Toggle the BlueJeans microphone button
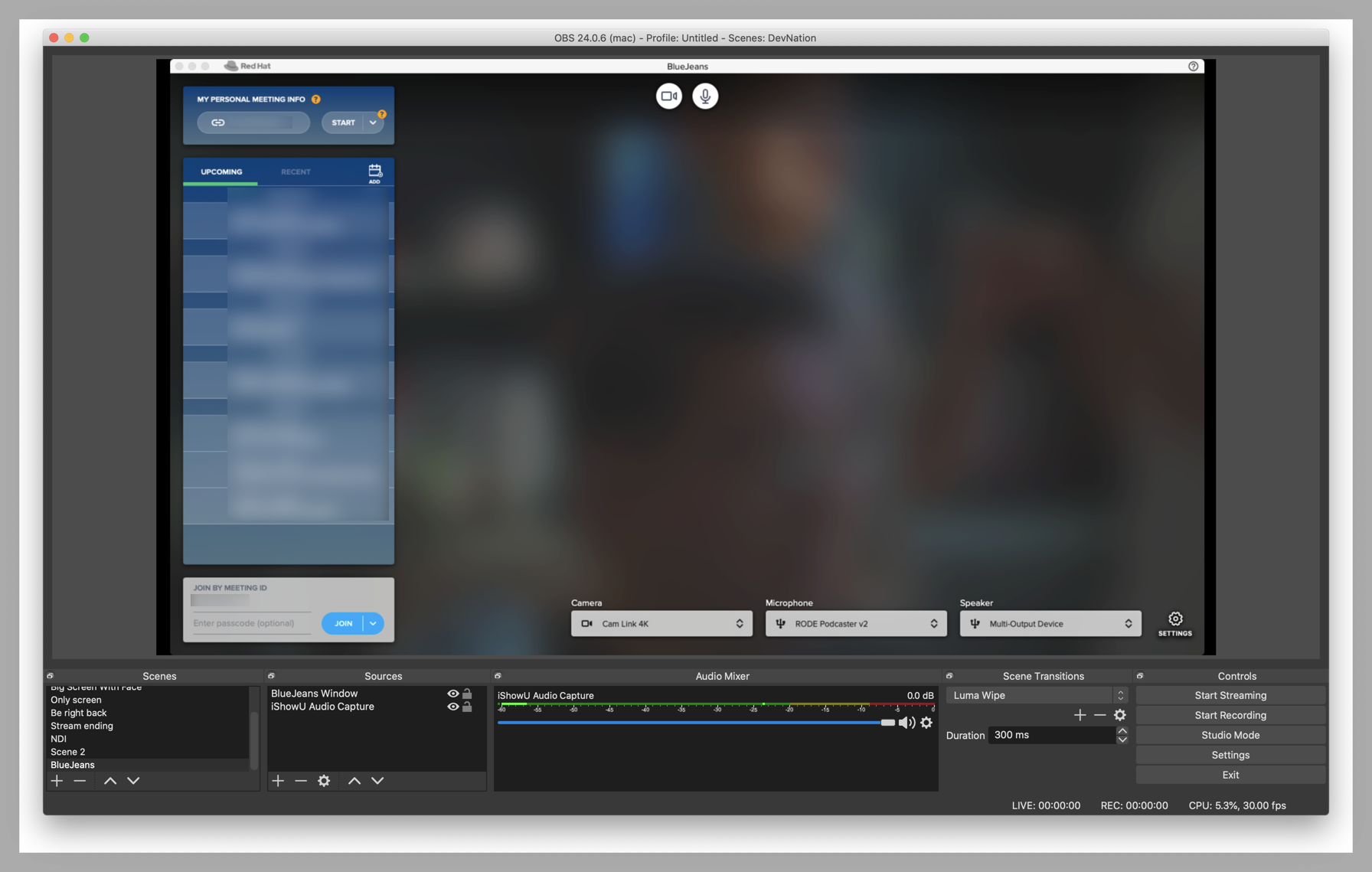 point(705,96)
